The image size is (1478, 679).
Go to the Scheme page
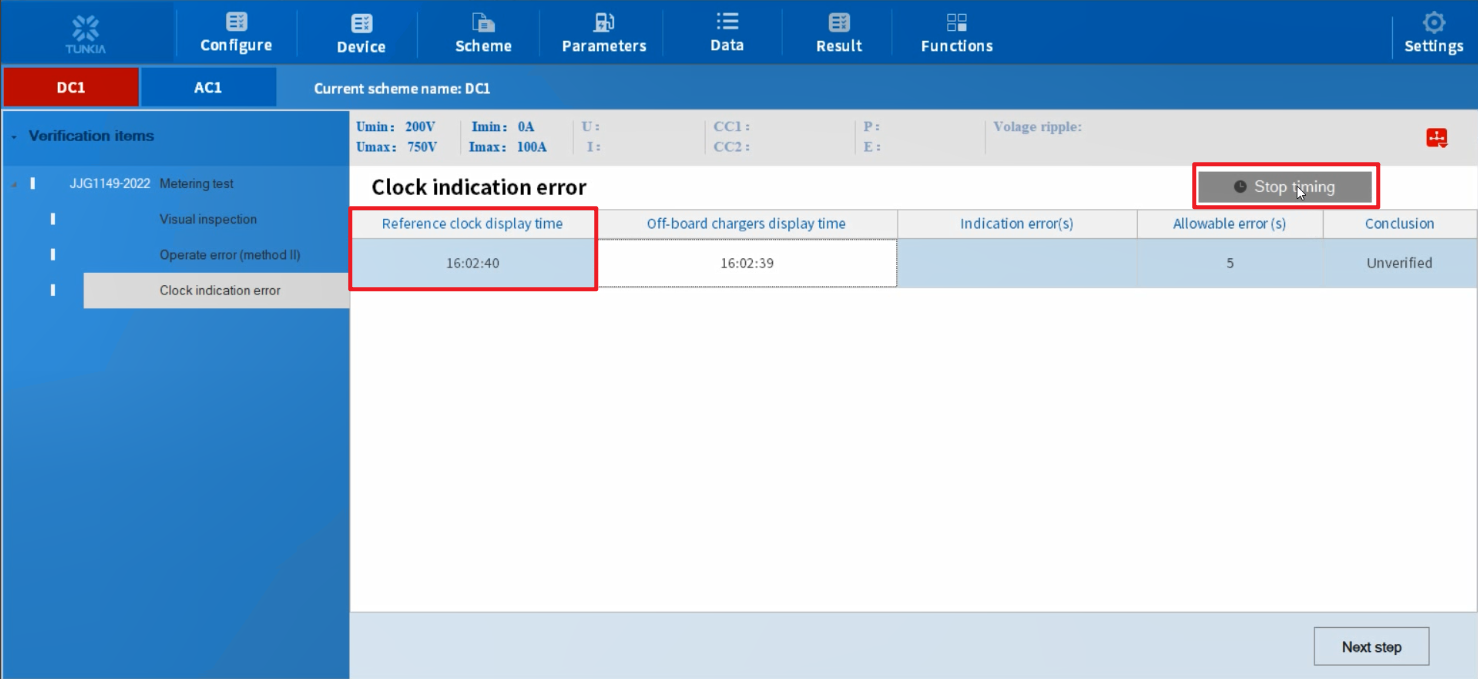pyautogui.click(x=483, y=33)
